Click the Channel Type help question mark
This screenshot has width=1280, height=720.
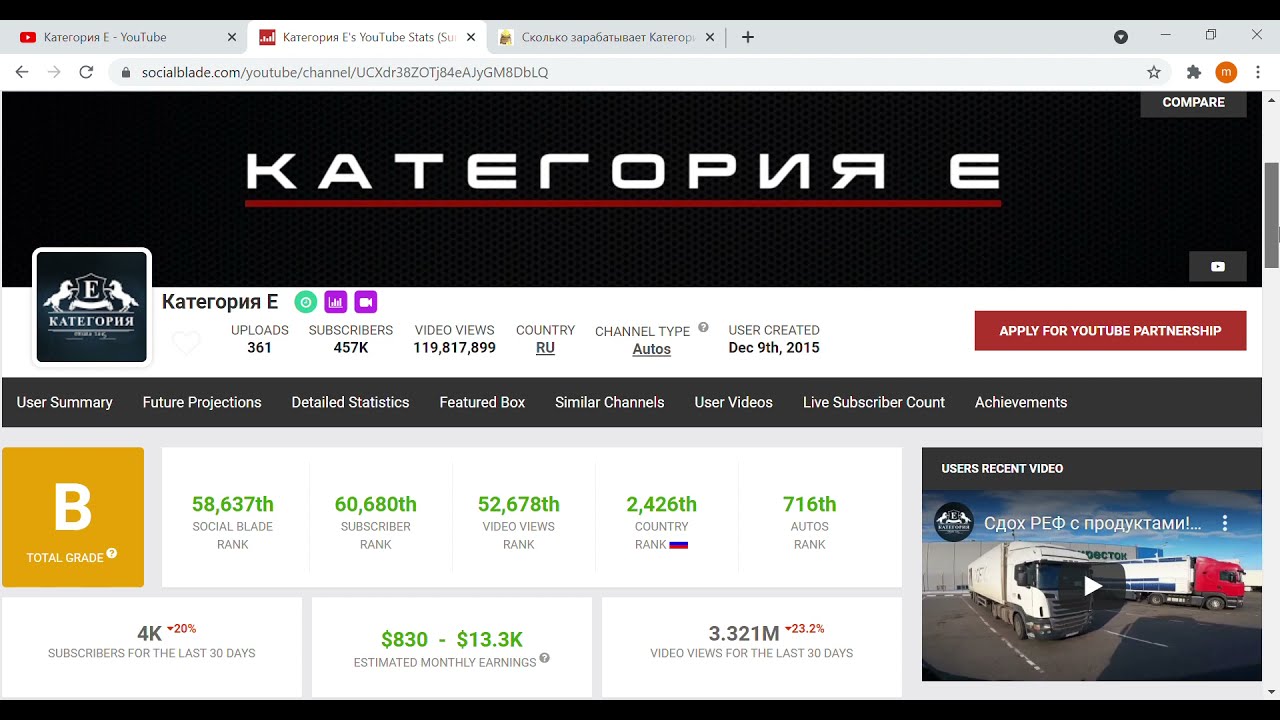point(703,327)
